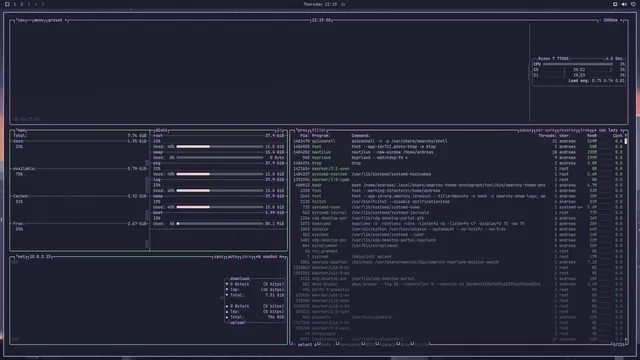Screen dimensions: 640x360
Task: Click the 2000ms update interval value
Action: tap(611, 20)
